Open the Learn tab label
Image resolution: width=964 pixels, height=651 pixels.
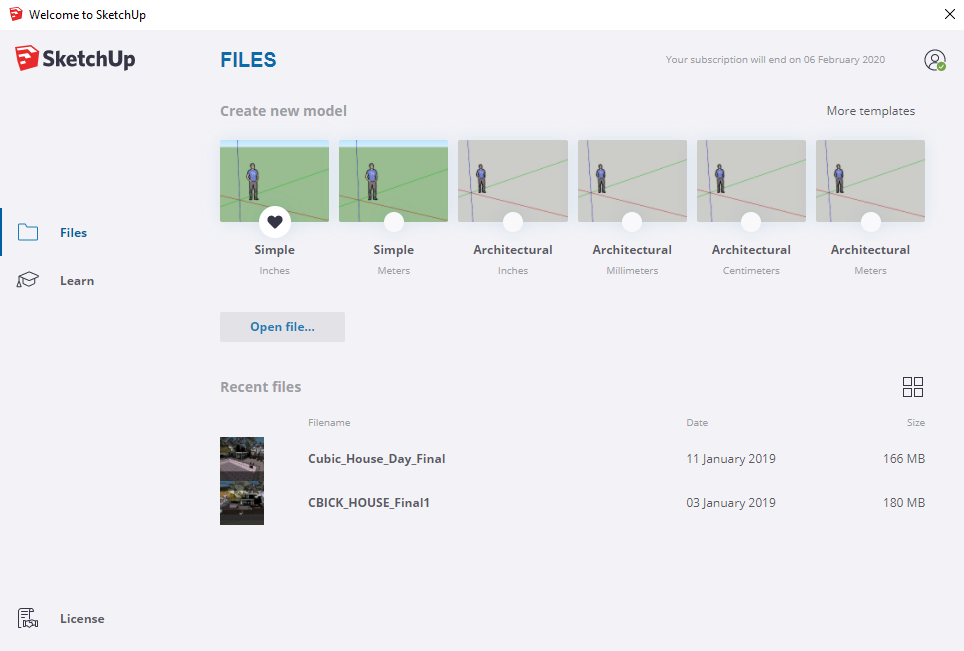[x=77, y=280]
